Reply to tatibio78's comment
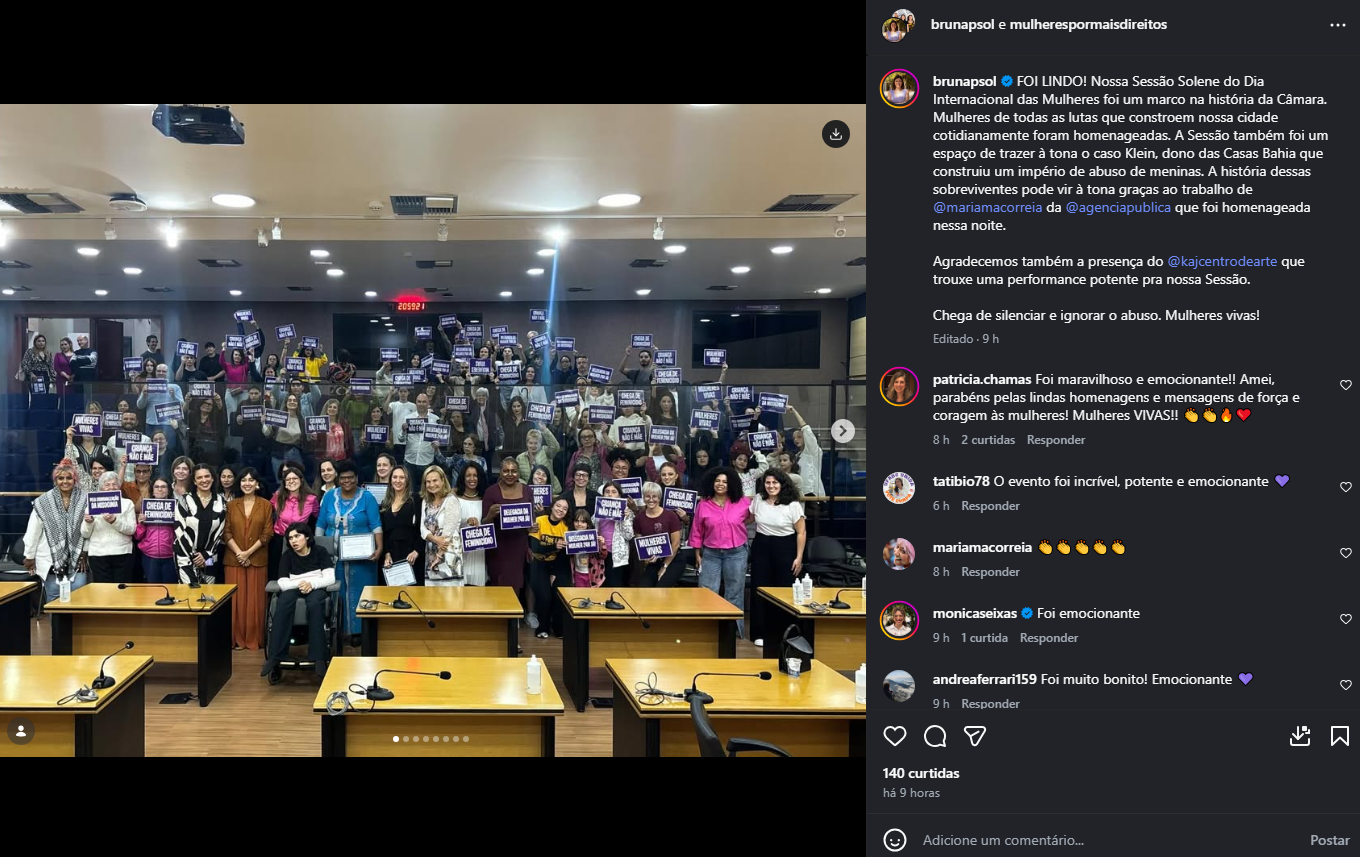Image resolution: width=1360 pixels, height=857 pixels. (x=990, y=506)
